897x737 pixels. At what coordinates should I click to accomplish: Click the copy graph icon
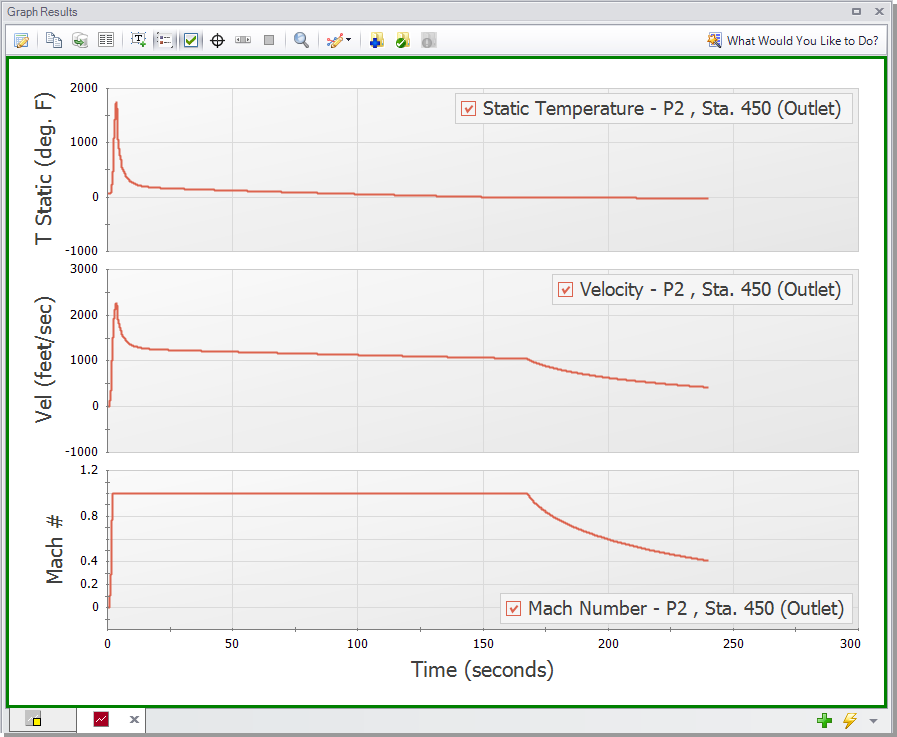pos(54,41)
